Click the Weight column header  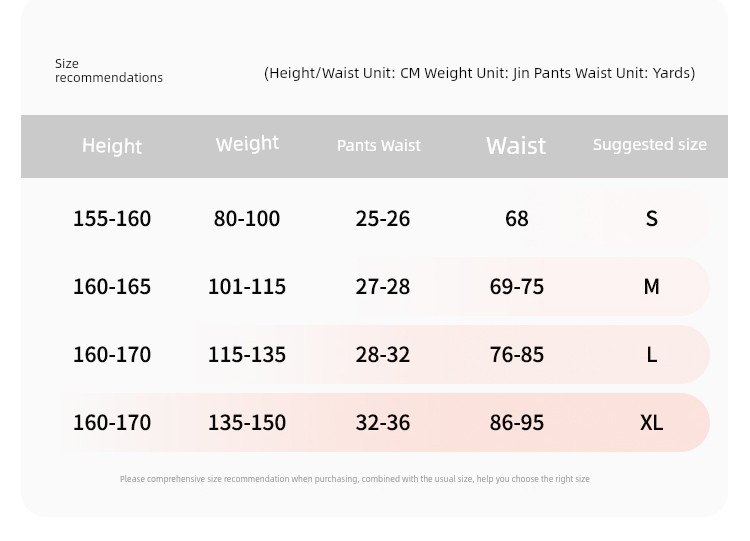pyautogui.click(x=247, y=144)
